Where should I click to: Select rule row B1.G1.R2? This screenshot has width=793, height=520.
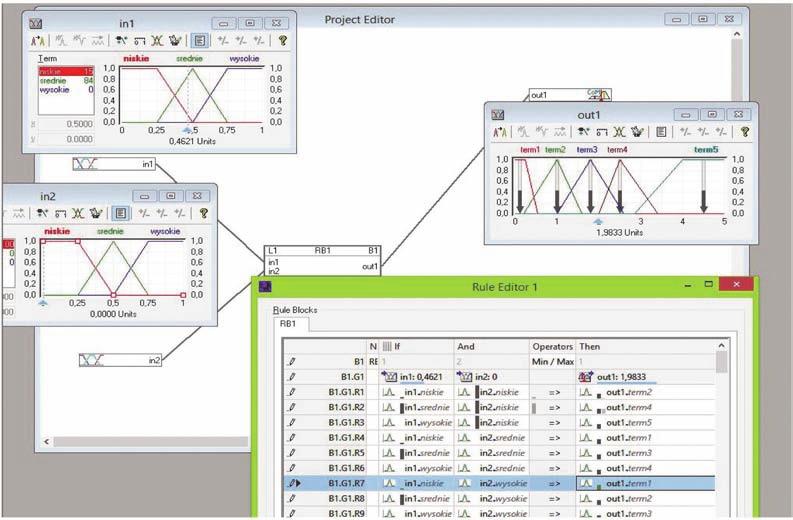(499, 407)
